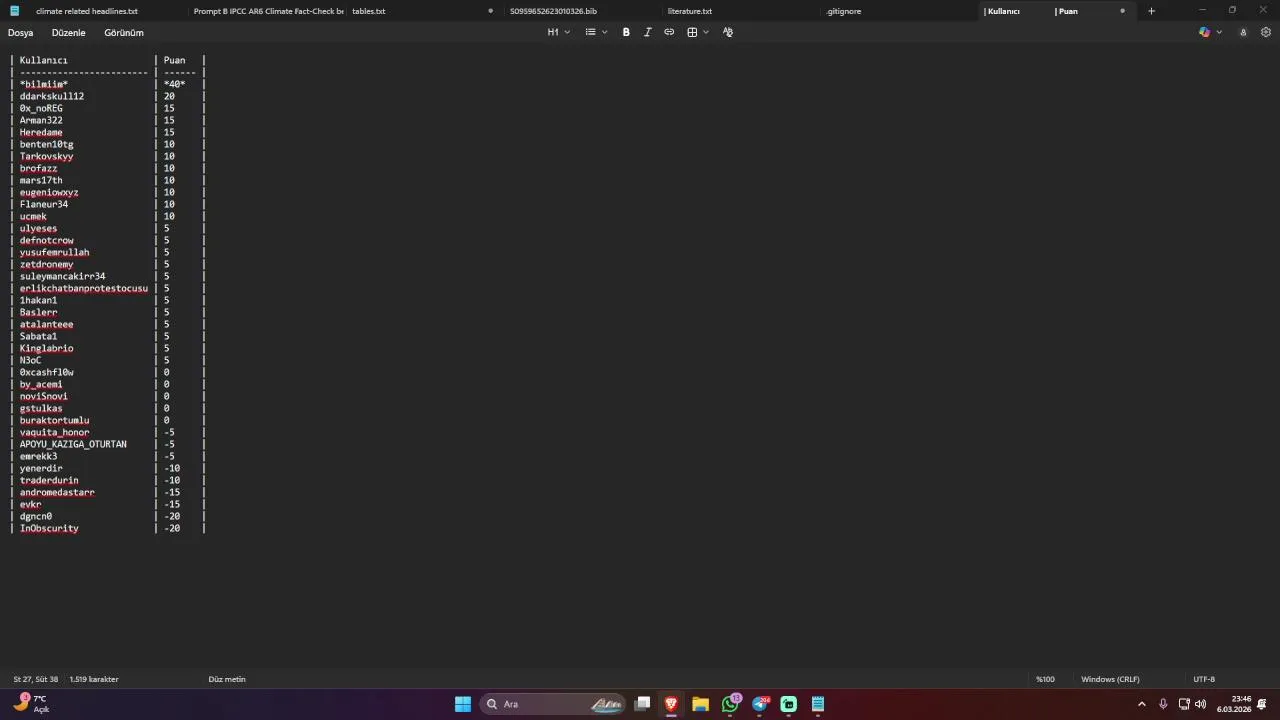Expand the table options dropdown arrow

tap(706, 32)
